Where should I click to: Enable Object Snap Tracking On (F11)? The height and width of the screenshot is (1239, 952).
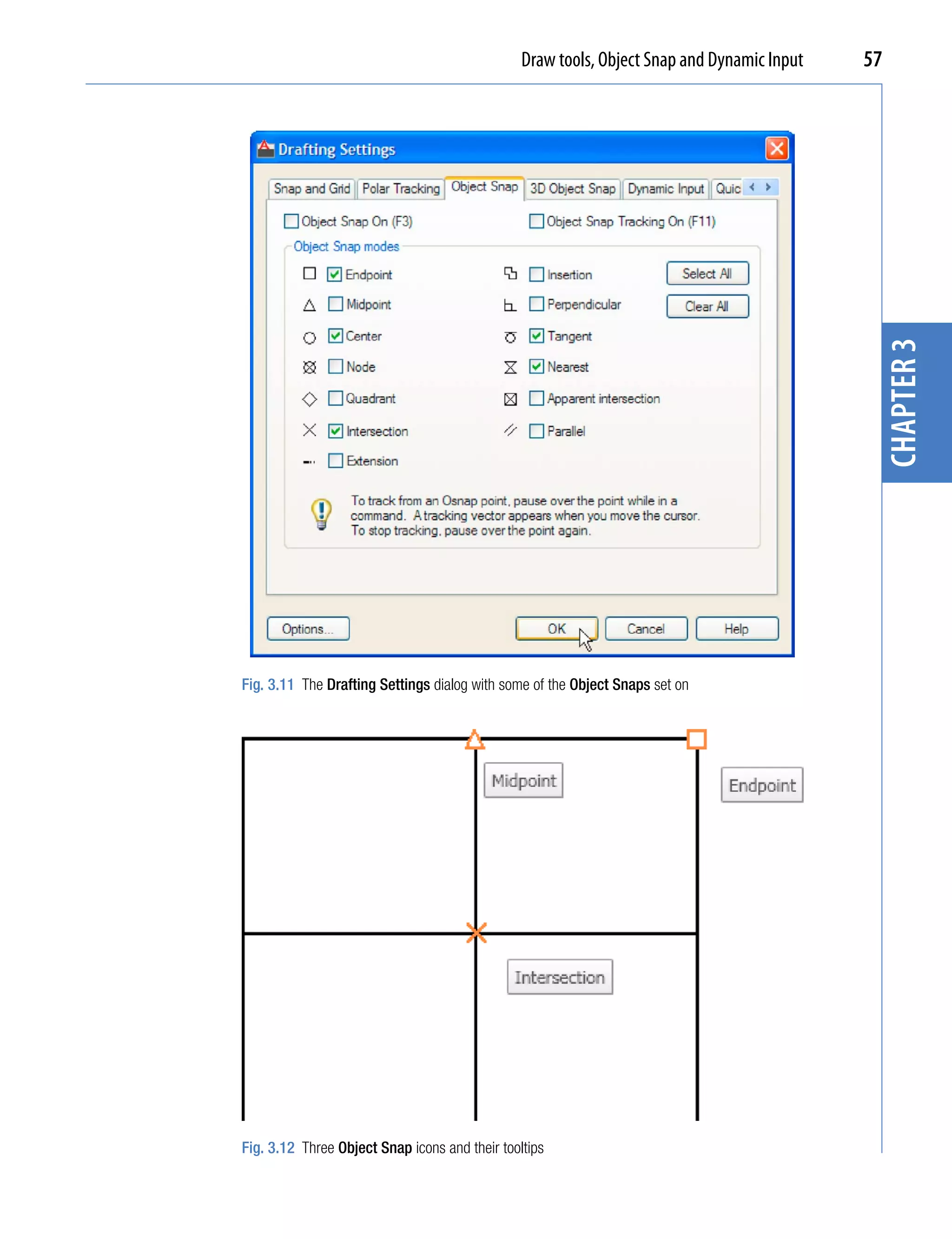pos(536,221)
